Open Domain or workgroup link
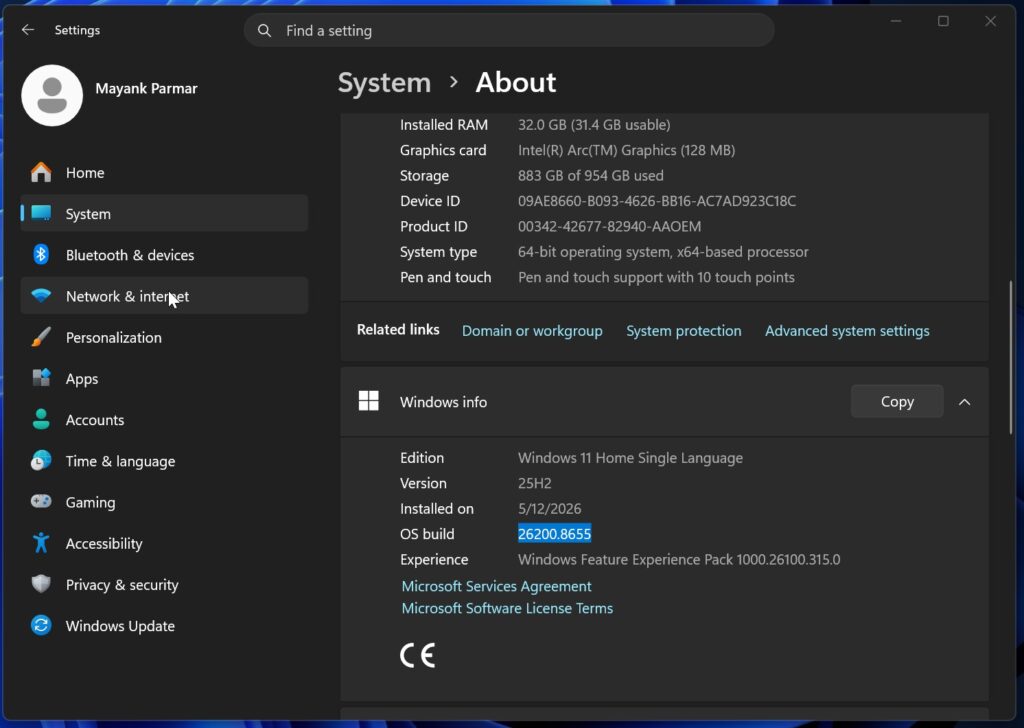Viewport: 1024px width, 728px height. (x=532, y=331)
